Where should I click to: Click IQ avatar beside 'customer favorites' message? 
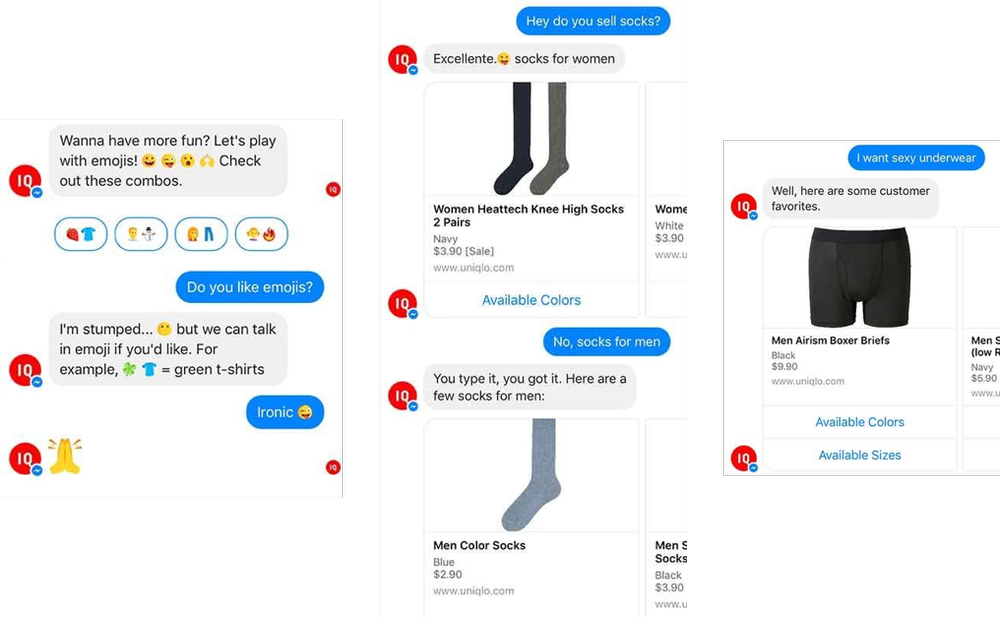[744, 206]
